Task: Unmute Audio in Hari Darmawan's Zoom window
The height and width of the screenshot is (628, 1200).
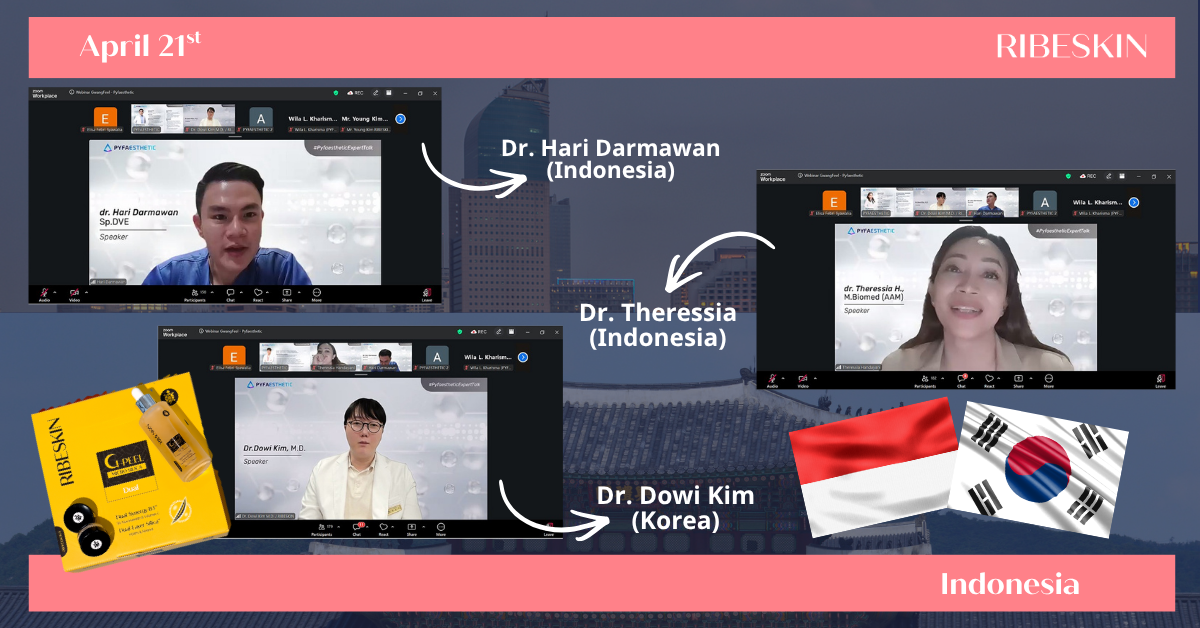Action: click(x=44, y=293)
